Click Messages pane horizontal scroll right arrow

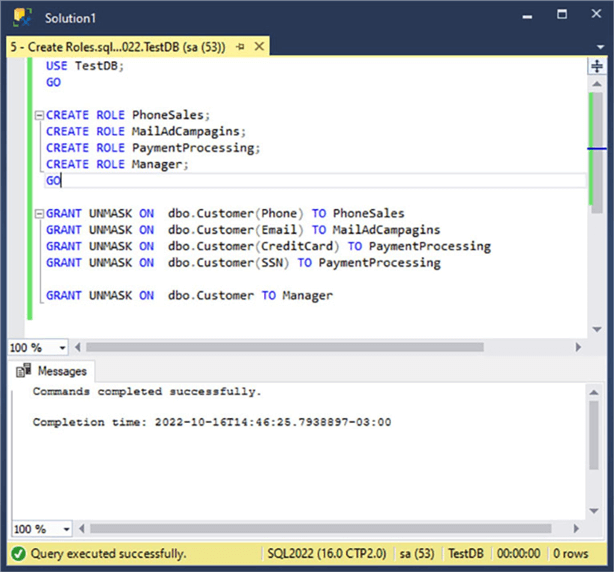pos(576,529)
